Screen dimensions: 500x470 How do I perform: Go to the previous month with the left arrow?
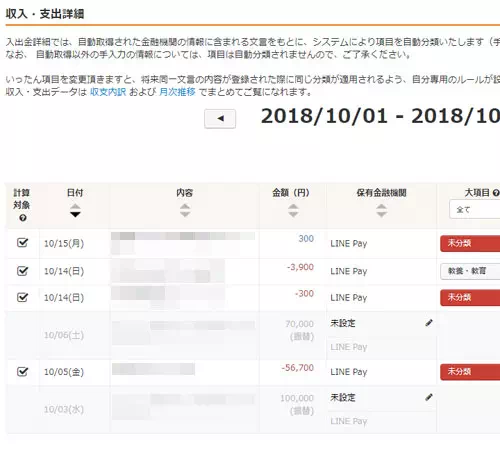tap(220, 118)
